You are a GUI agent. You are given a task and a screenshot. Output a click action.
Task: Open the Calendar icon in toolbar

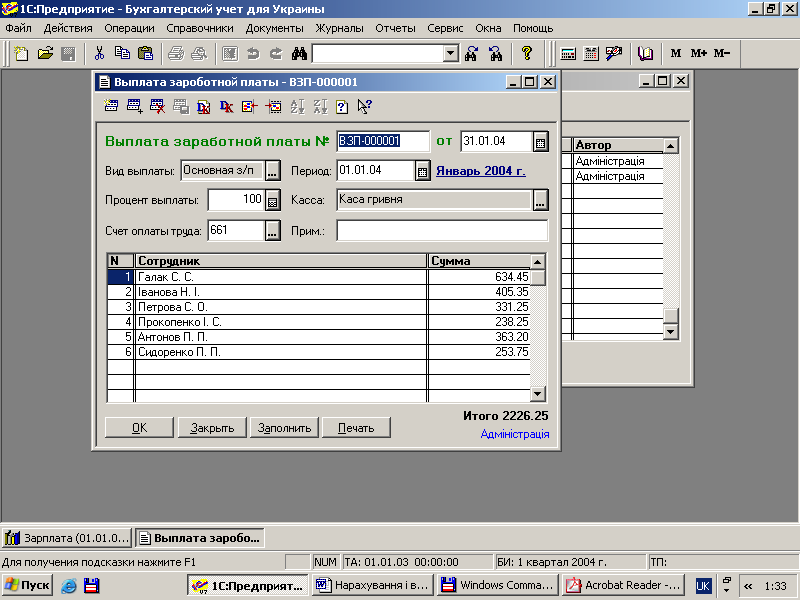pyautogui.click(x=591, y=53)
